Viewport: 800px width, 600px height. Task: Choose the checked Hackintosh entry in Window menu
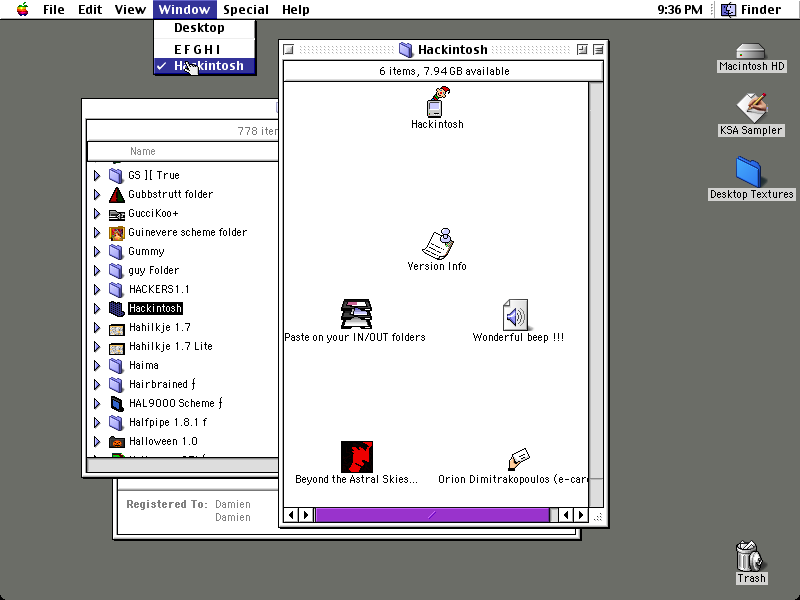(205, 66)
